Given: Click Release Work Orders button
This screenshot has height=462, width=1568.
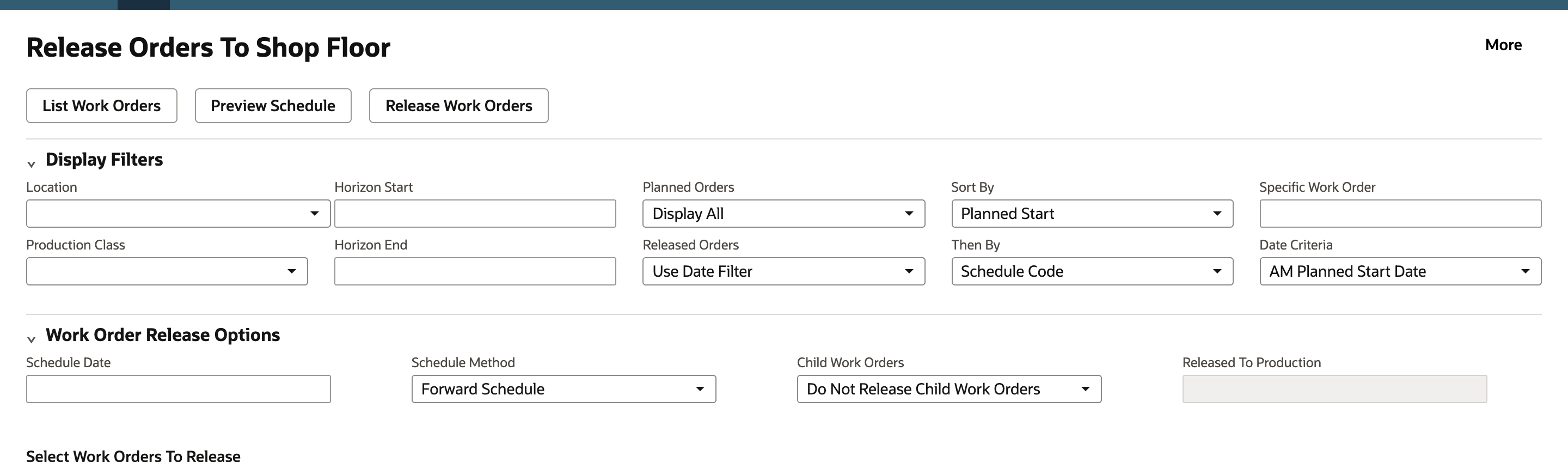Looking at the screenshot, I should pos(458,106).
